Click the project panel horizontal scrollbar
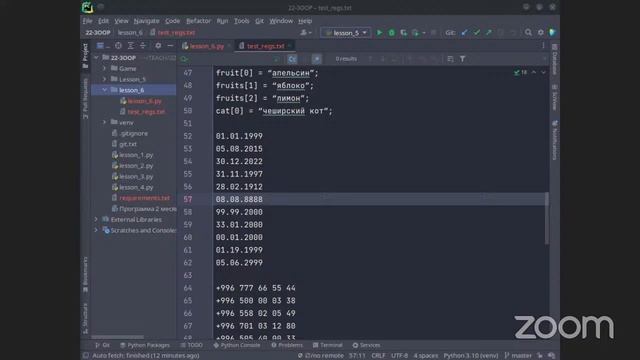This screenshot has height=360, width=640. [118, 337]
